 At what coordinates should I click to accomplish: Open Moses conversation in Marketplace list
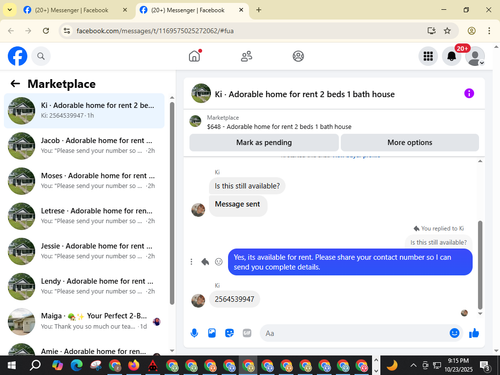[84, 181]
